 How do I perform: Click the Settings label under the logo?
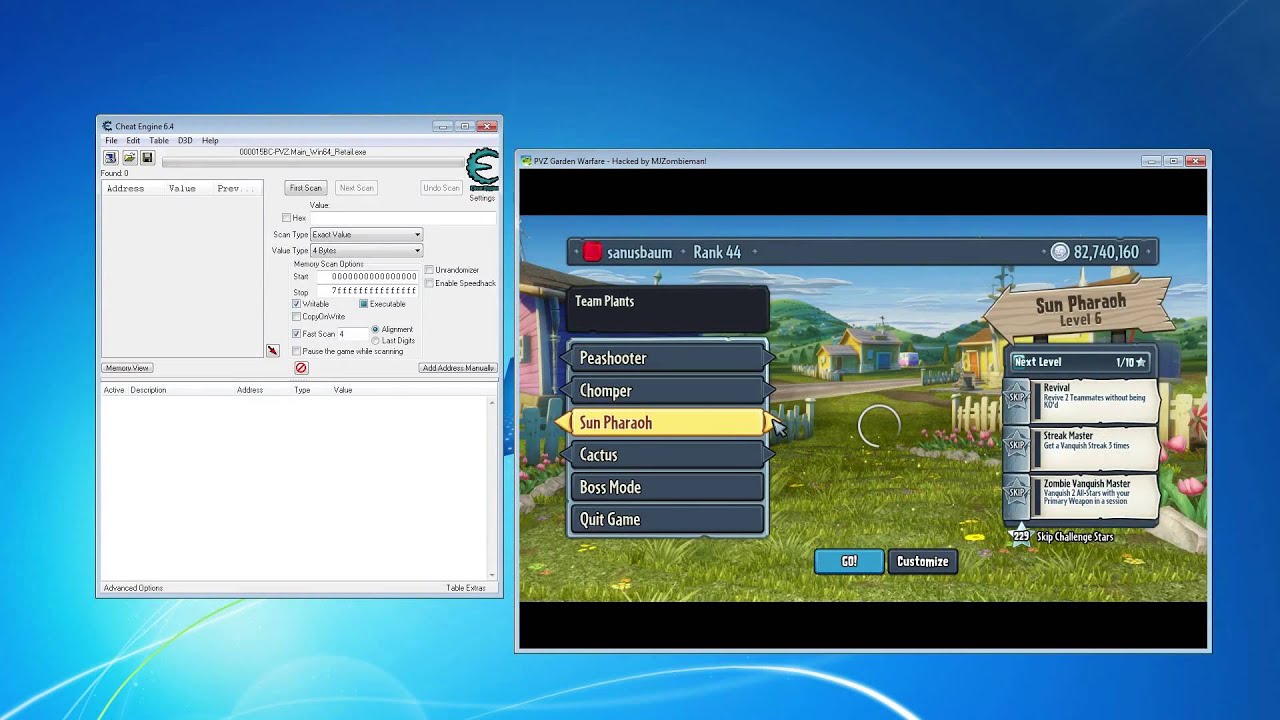(482, 198)
